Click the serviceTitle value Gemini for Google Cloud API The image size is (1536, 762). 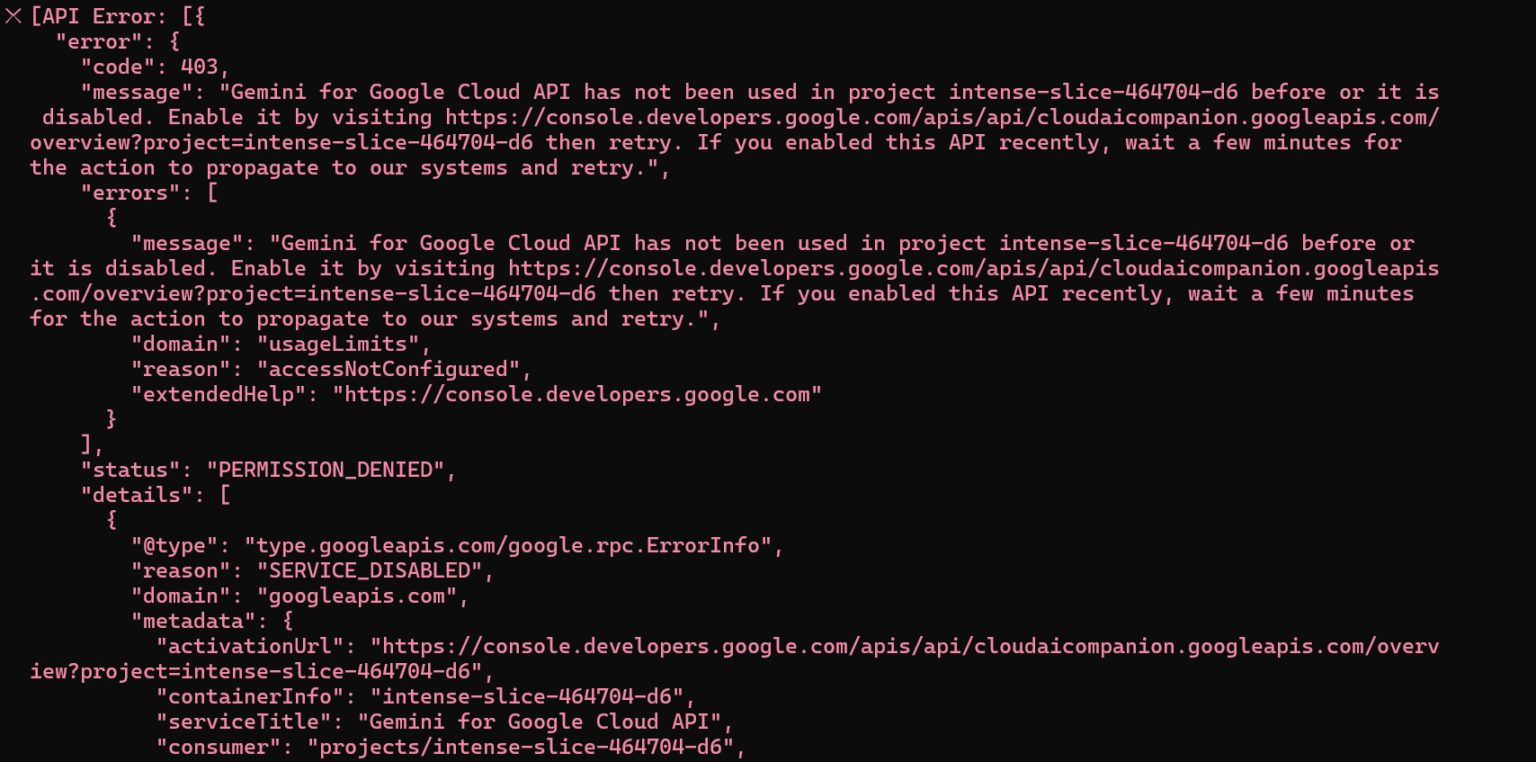click(533, 722)
